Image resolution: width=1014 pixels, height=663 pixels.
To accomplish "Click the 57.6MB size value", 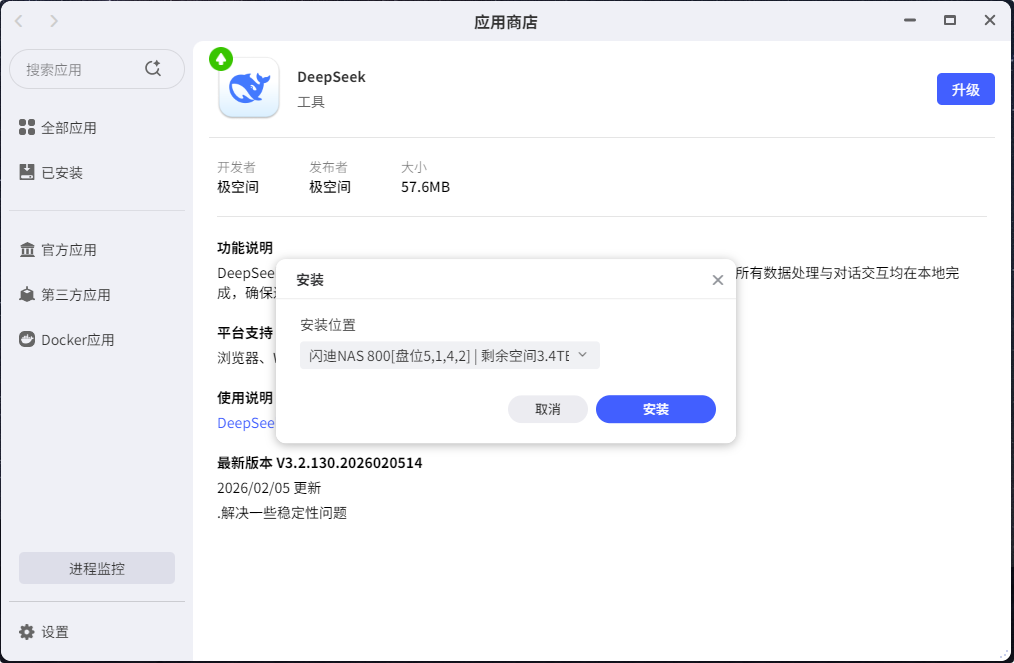I will (x=425, y=187).
